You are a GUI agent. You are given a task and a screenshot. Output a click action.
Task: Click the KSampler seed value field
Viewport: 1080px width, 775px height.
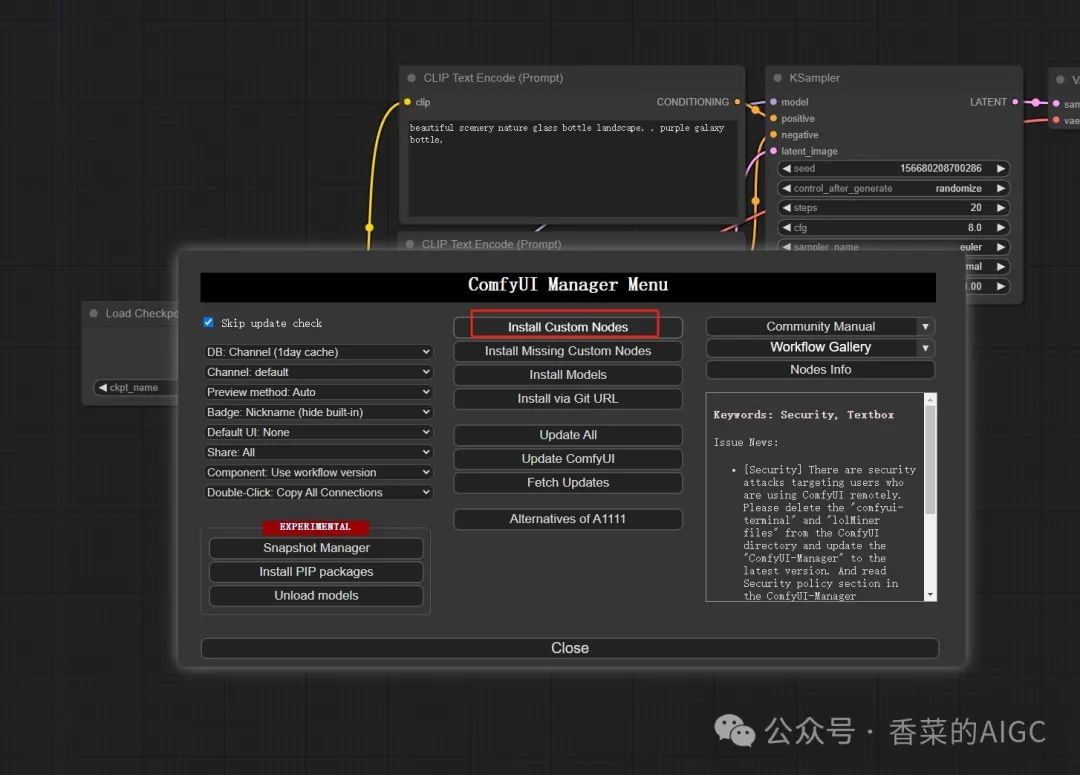(x=893, y=168)
